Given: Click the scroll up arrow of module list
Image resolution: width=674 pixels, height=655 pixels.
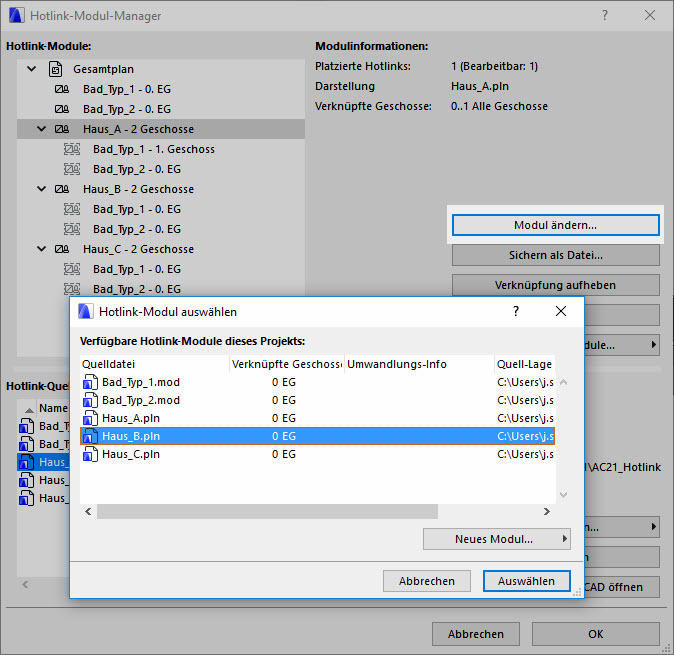Looking at the screenshot, I should click(564, 382).
